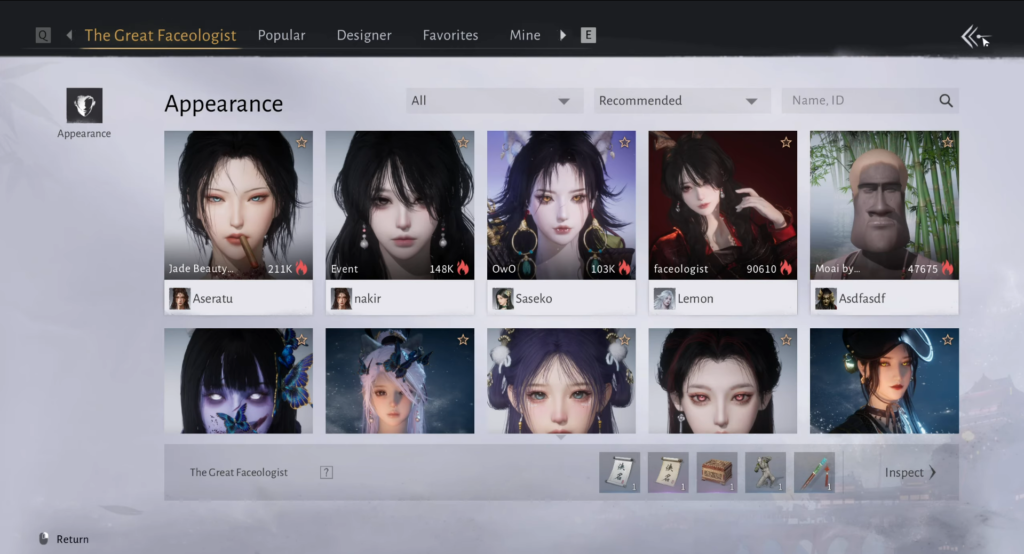
Task: Switch to the Mine tab
Action: click(525, 35)
